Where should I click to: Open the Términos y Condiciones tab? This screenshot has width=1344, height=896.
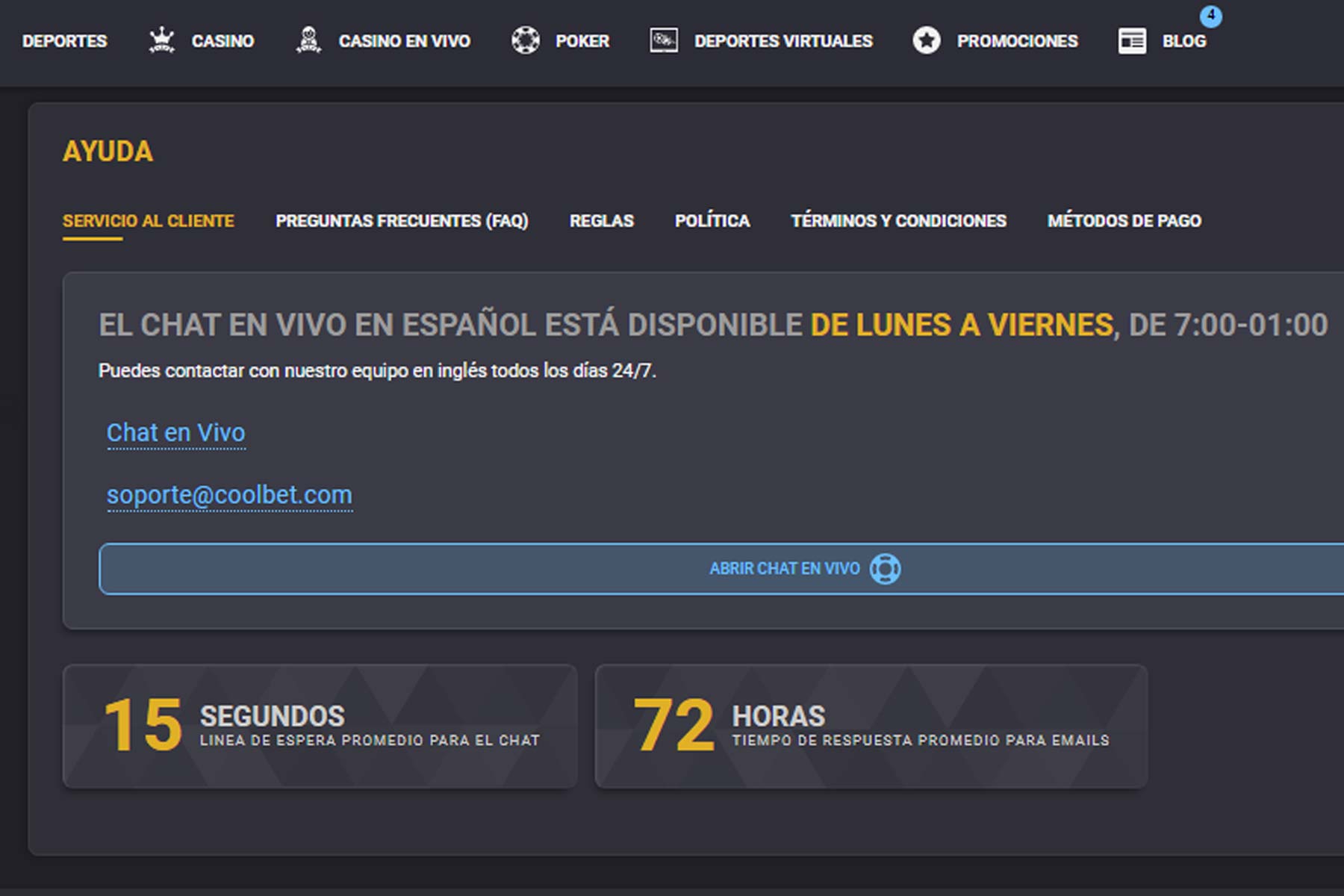pos(900,221)
